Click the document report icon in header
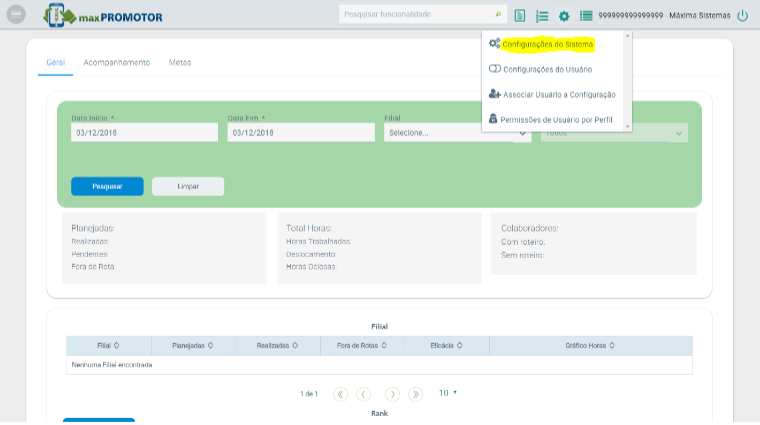Viewport: 760px width, 425px height. pyautogui.click(x=520, y=16)
